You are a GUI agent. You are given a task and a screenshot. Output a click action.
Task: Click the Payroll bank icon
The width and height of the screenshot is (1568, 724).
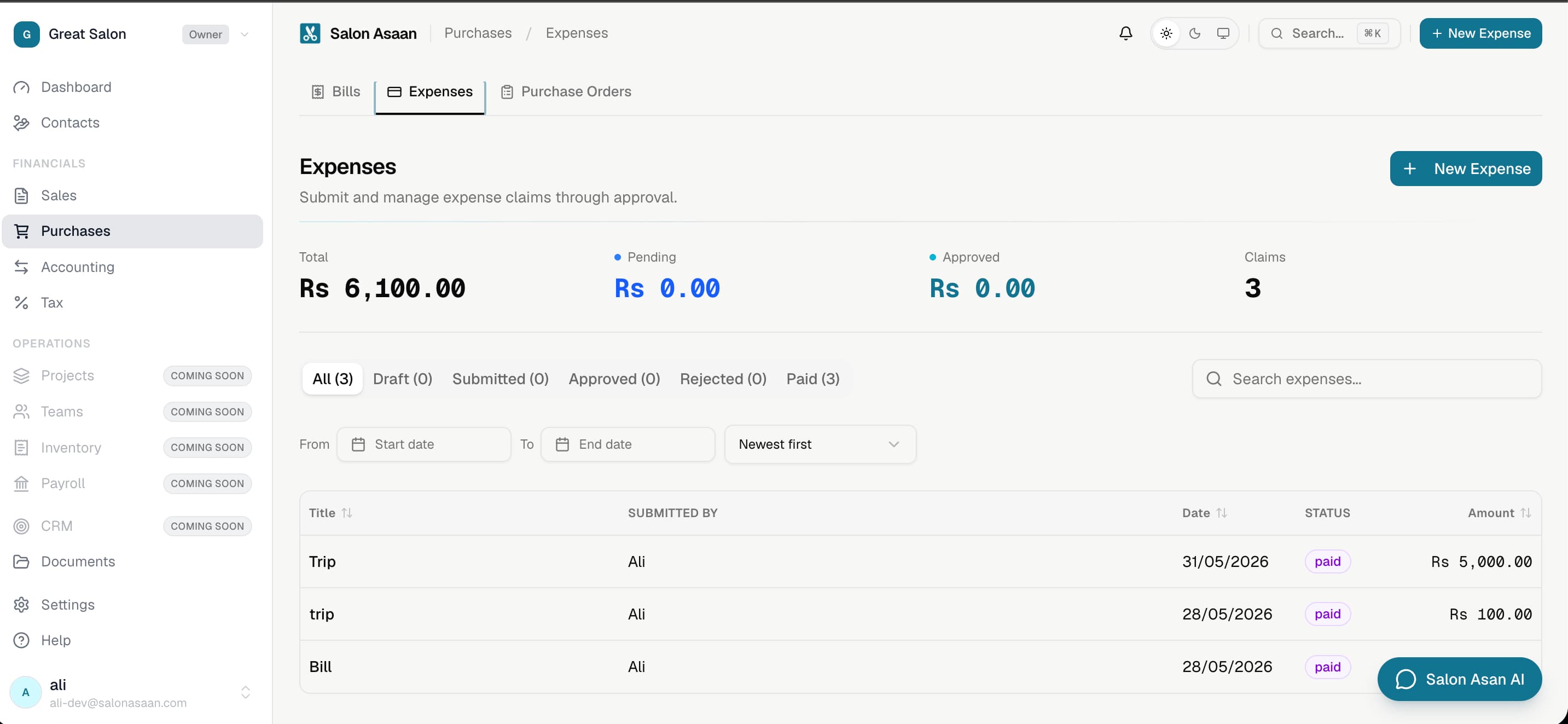[x=21, y=483]
